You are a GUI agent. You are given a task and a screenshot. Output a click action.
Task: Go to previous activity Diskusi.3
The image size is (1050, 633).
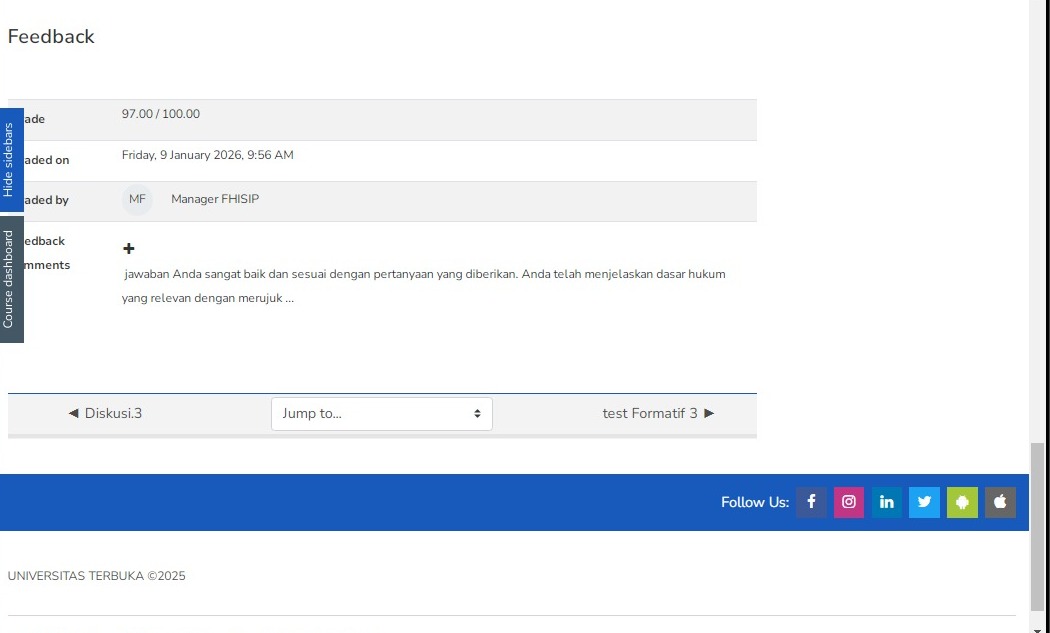(x=105, y=413)
